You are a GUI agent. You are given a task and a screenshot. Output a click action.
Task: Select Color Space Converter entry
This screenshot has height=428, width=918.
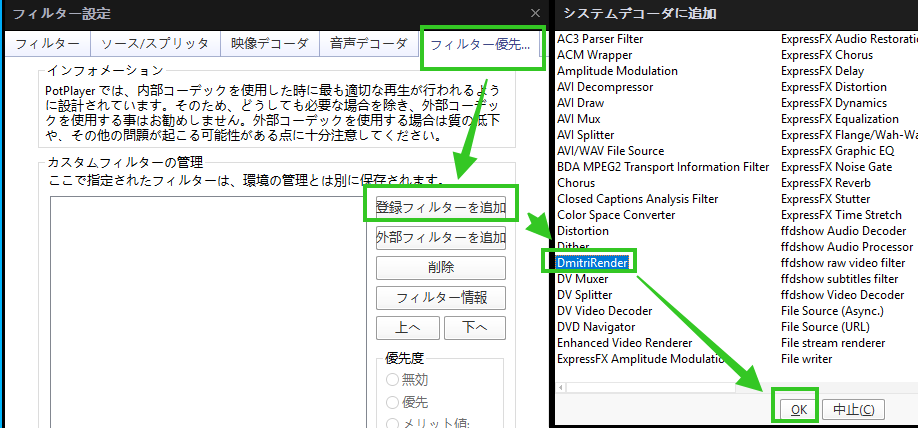(x=616, y=215)
